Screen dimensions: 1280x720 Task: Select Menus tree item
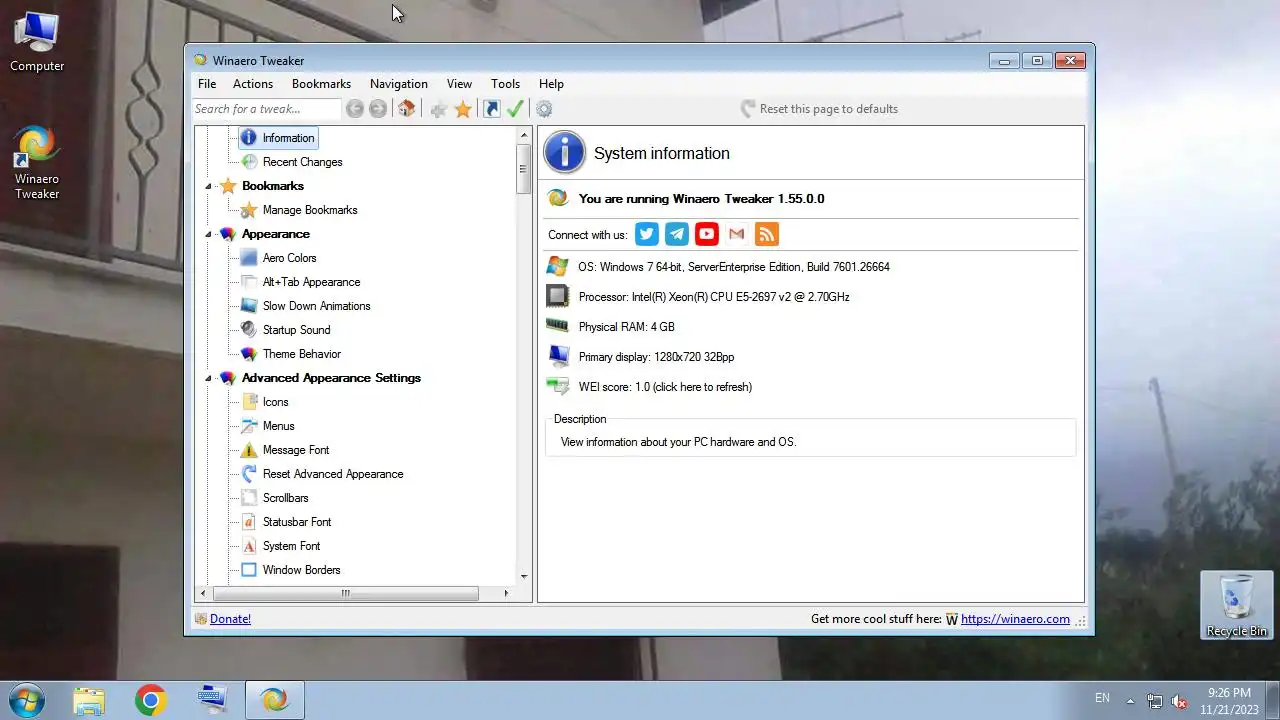[x=278, y=426]
